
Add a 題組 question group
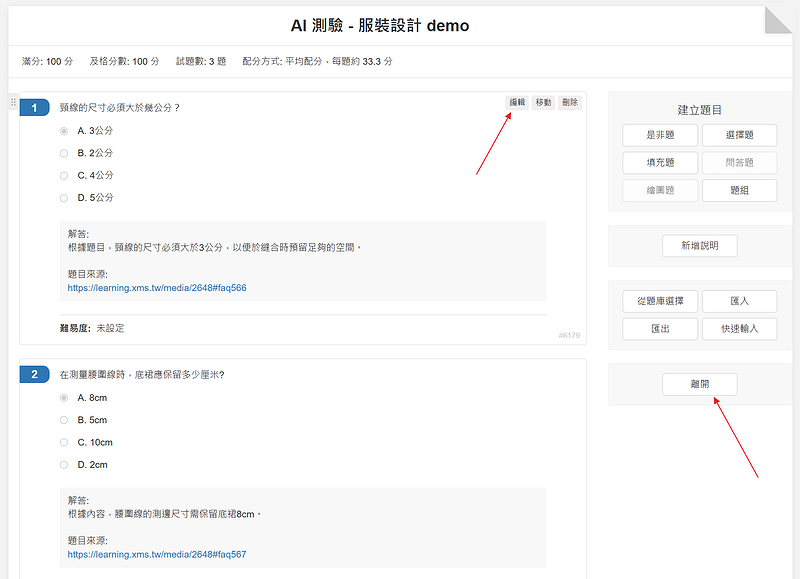coord(739,190)
